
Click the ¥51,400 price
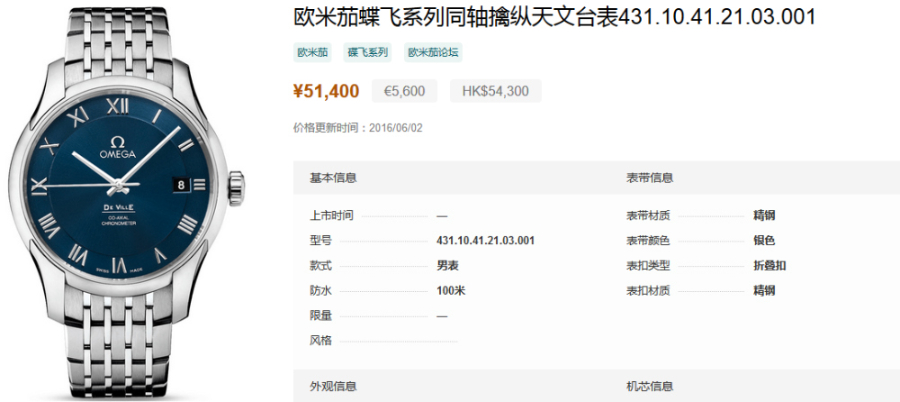coord(326,92)
